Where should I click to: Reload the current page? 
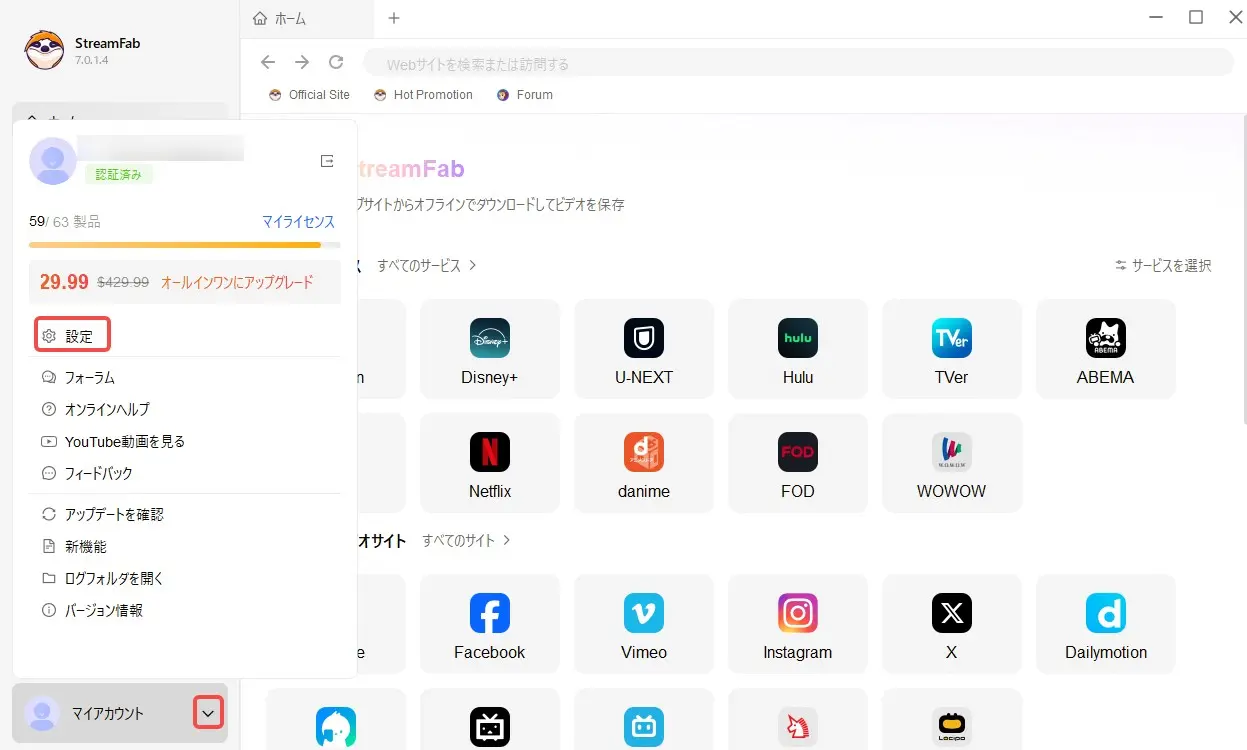[x=336, y=62]
